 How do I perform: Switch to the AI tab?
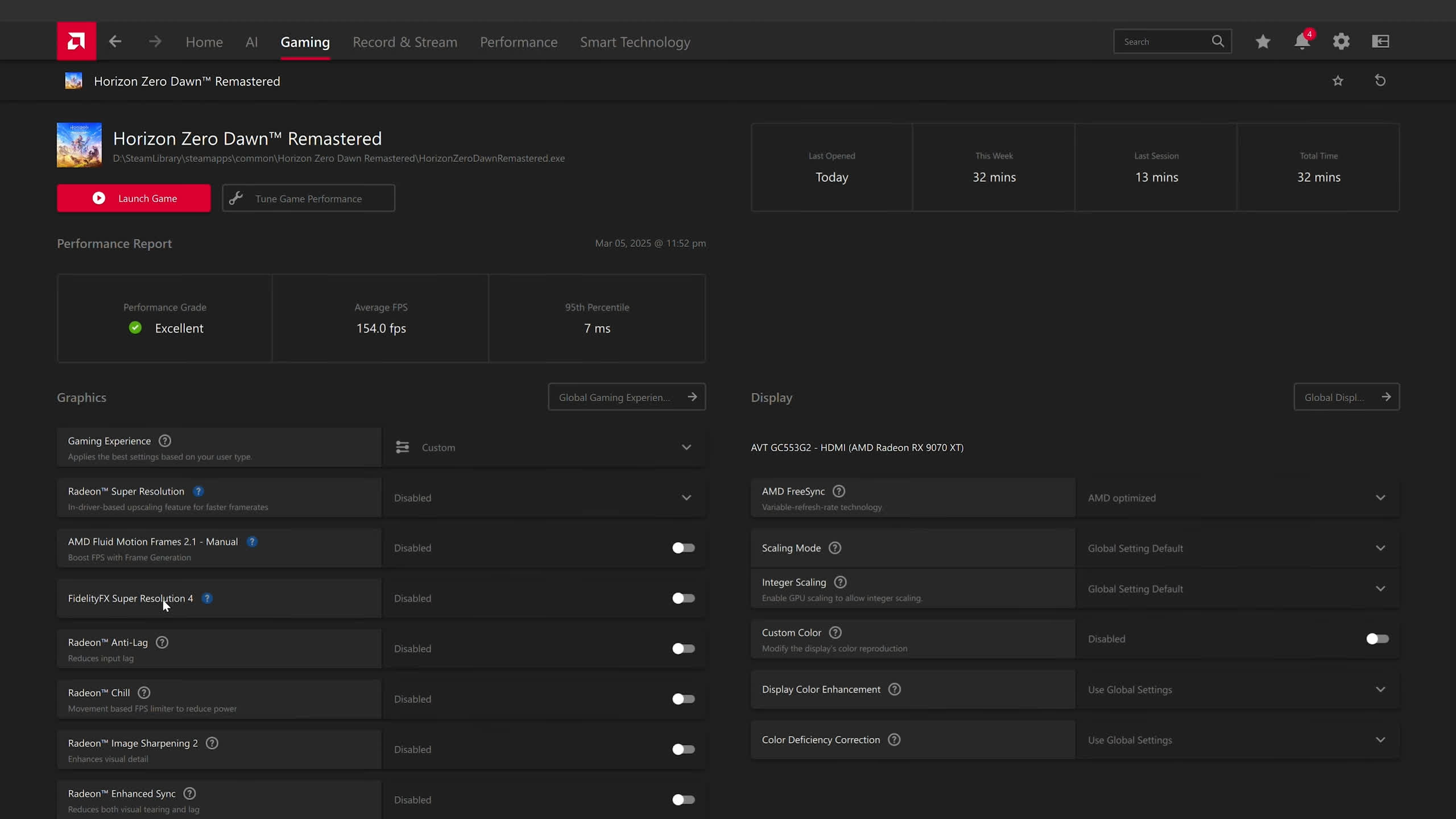[251, 42]
